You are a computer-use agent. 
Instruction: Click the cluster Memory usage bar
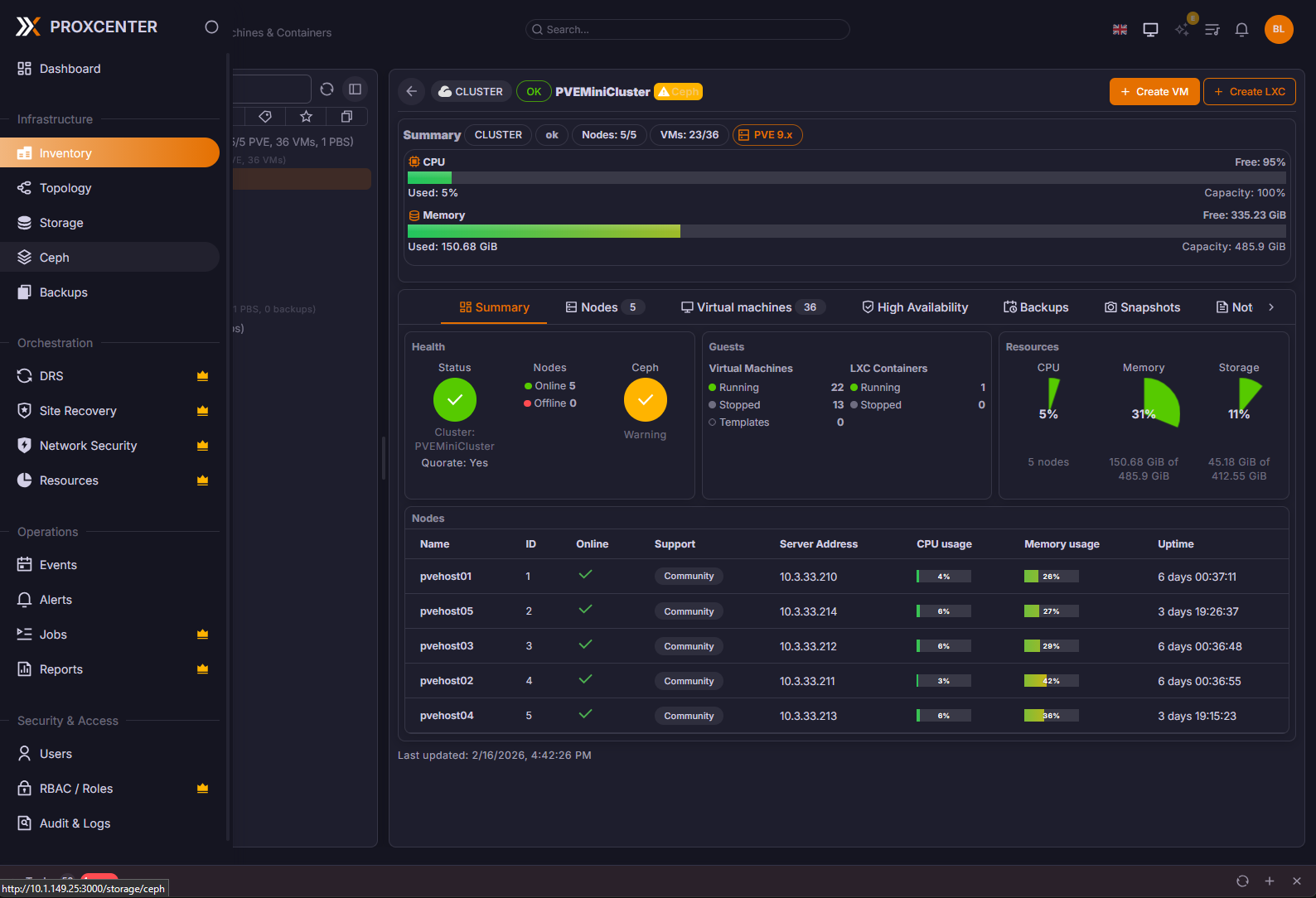pyautogui.click(x=846, y=231)
